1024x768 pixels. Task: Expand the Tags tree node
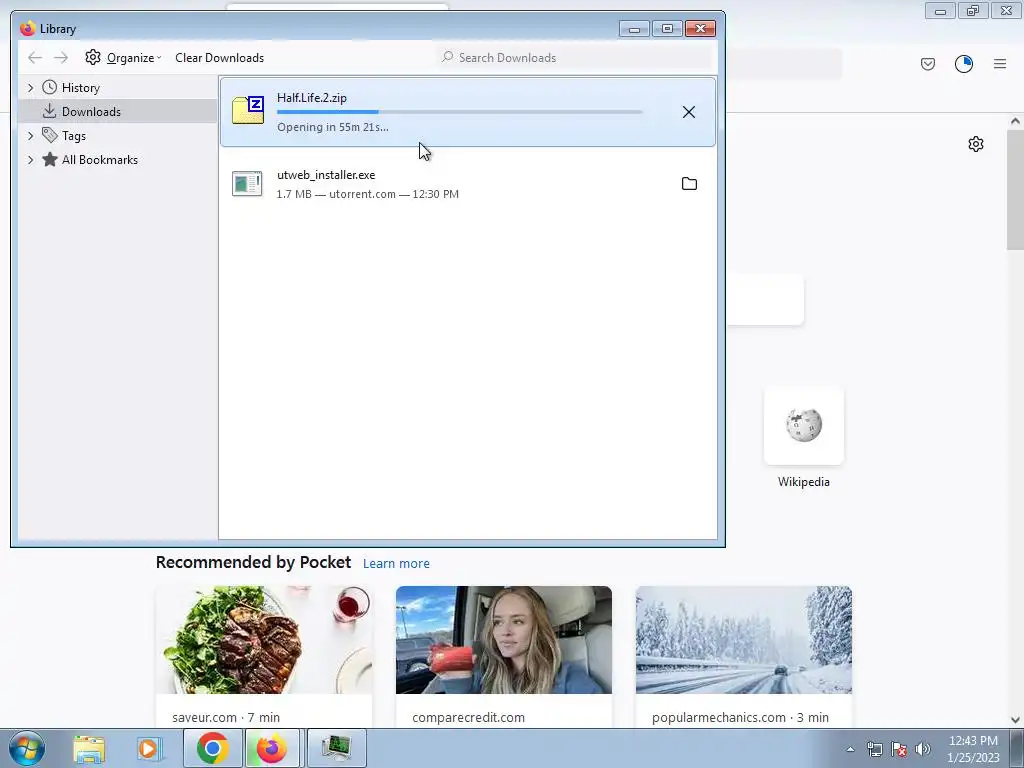tap(30, 136)
